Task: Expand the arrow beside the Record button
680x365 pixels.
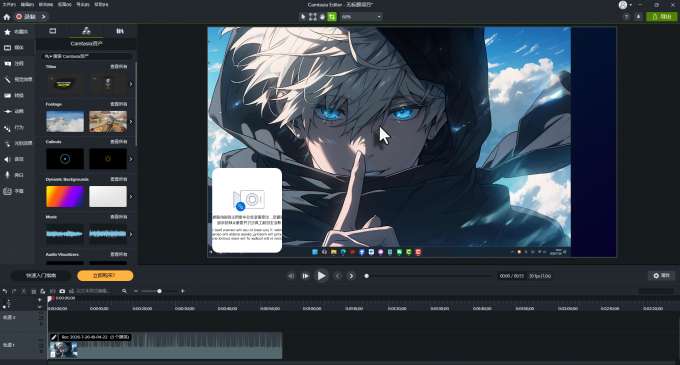Action: pos(43,17)
